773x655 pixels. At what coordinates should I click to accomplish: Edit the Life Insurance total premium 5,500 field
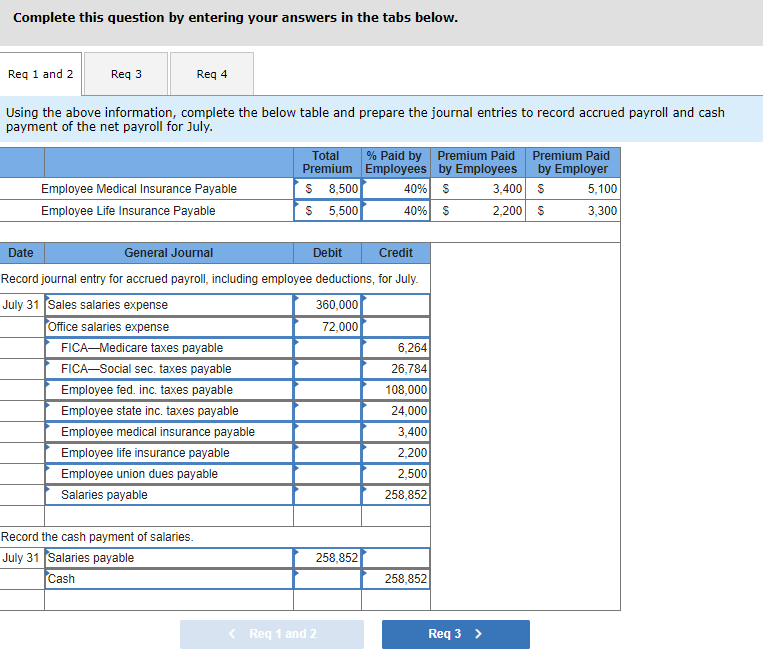(328, 211)
